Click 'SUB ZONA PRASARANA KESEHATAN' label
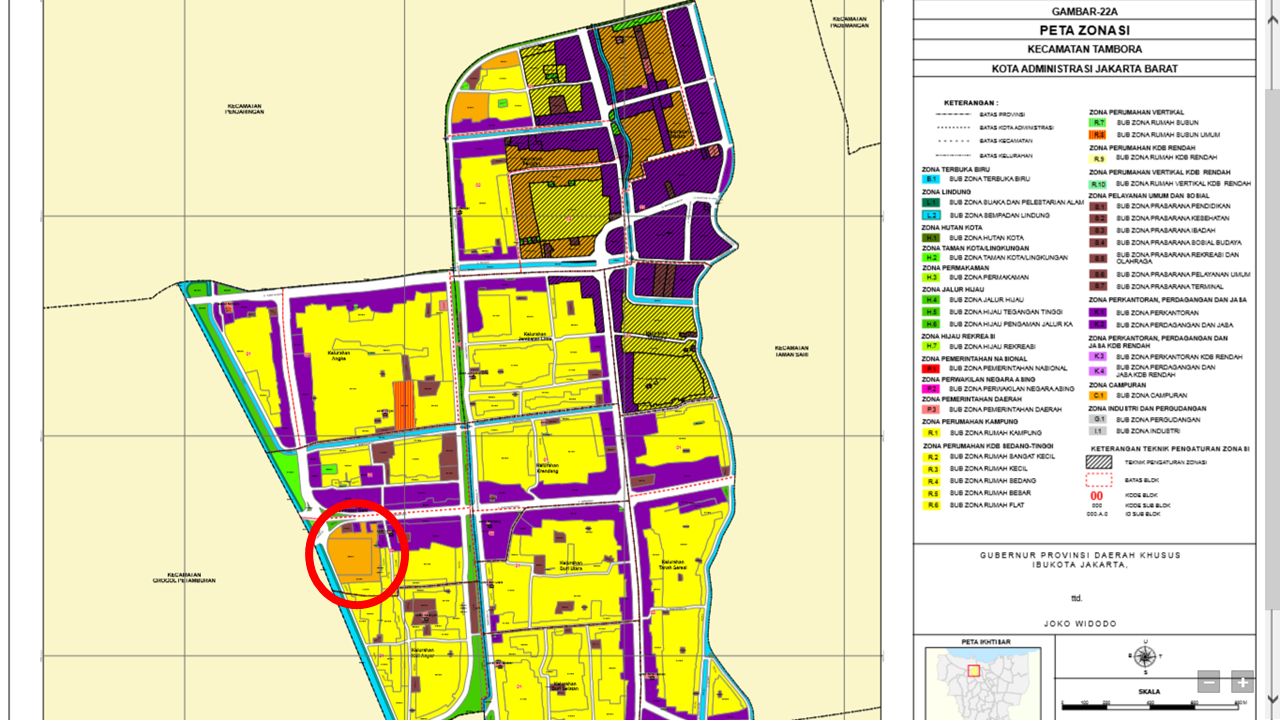The image size is (1280, 720). 1173,218
